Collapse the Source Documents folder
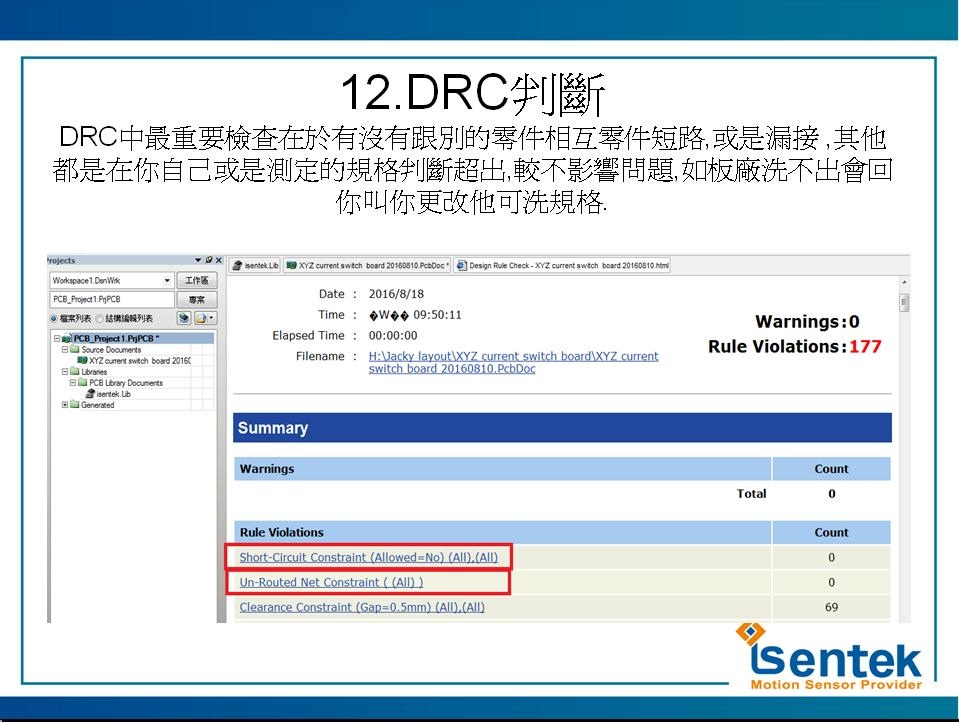Image resolution: width=959 pixels, height=722 pixels. coord(65,350)
